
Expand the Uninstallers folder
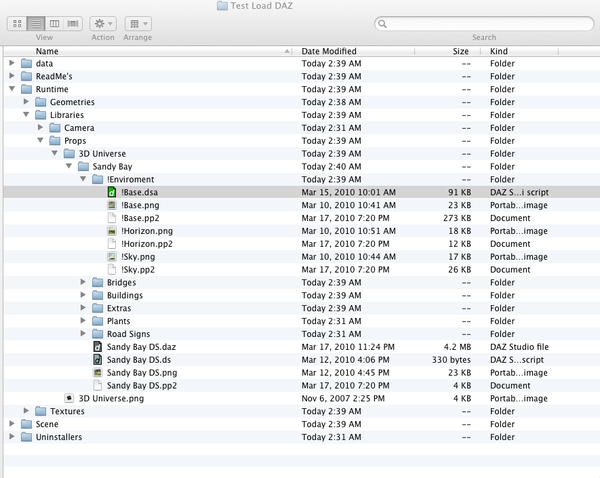point(12,436)
